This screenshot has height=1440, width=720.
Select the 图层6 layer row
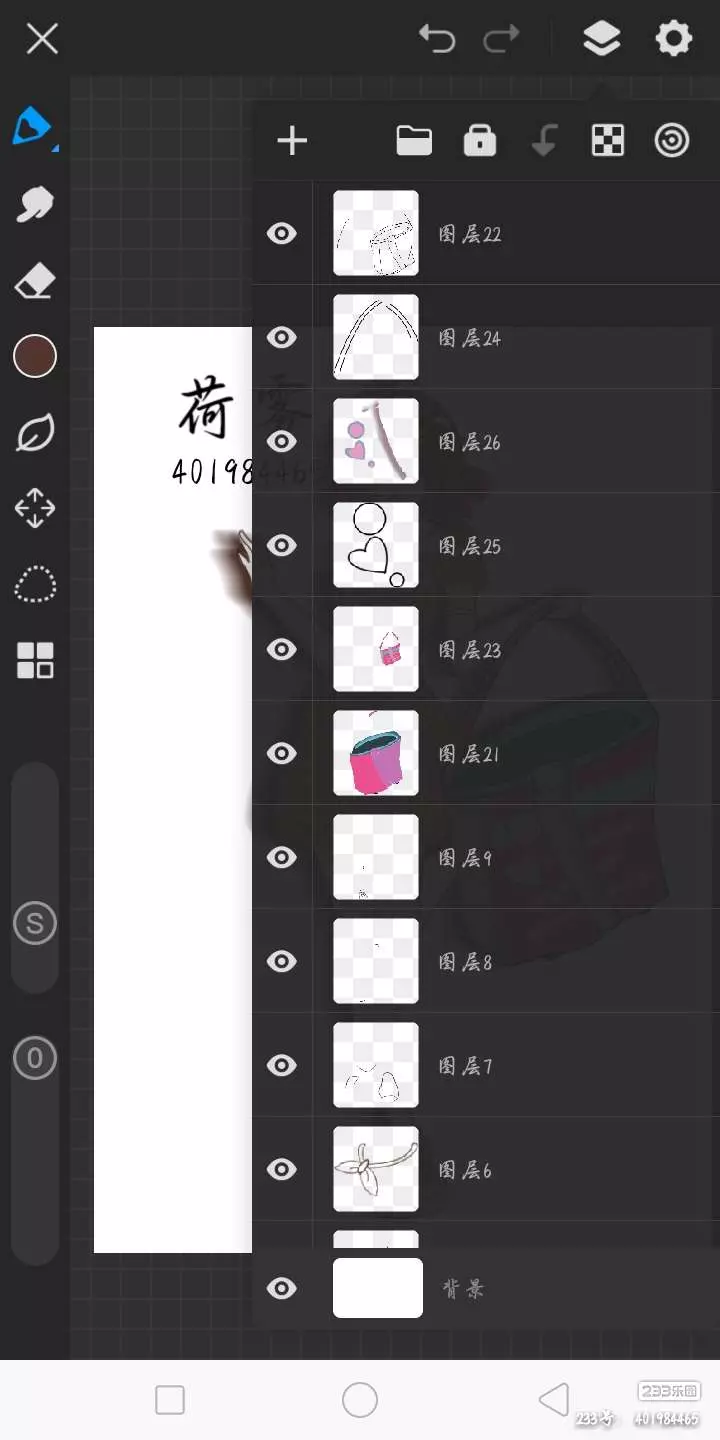486,1169
